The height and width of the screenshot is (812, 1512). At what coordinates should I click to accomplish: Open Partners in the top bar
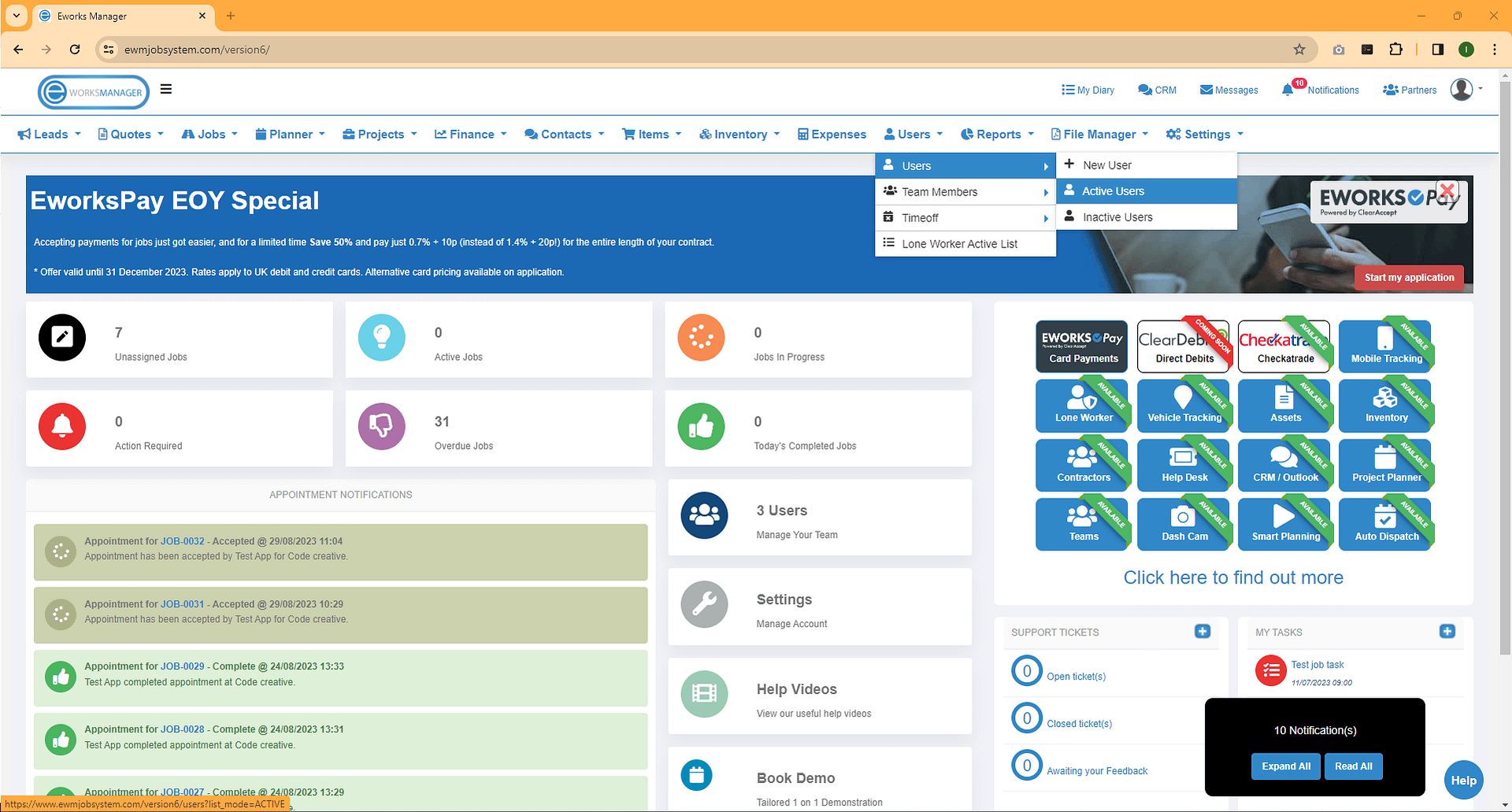[x=1410, y=90]
